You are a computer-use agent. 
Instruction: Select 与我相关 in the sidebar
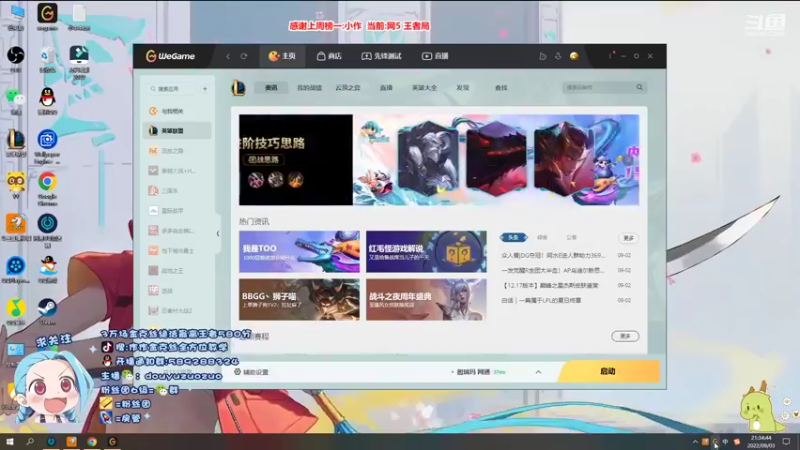coord(178,111)
